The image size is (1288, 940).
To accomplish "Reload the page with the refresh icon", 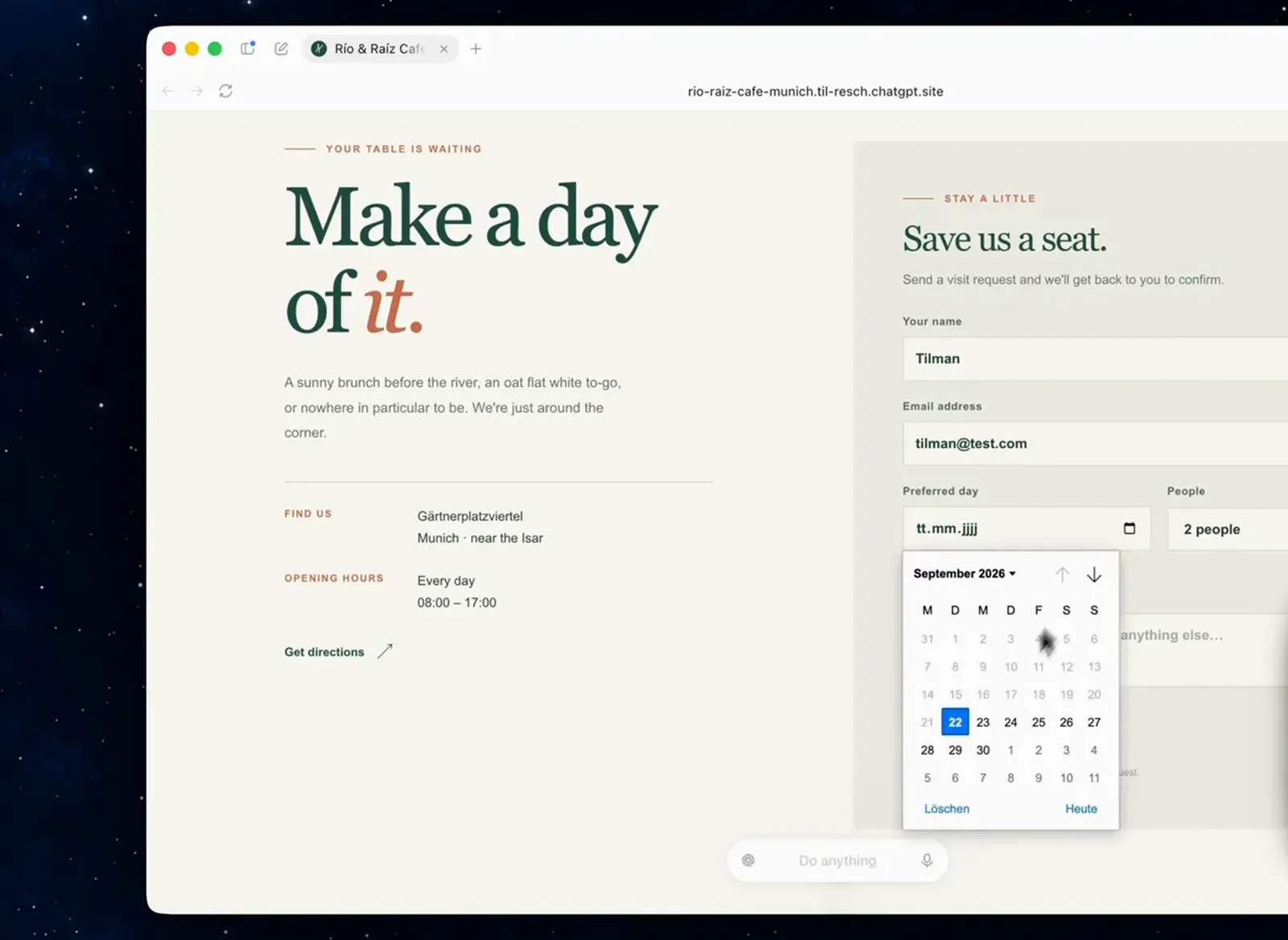I will 226,91.
